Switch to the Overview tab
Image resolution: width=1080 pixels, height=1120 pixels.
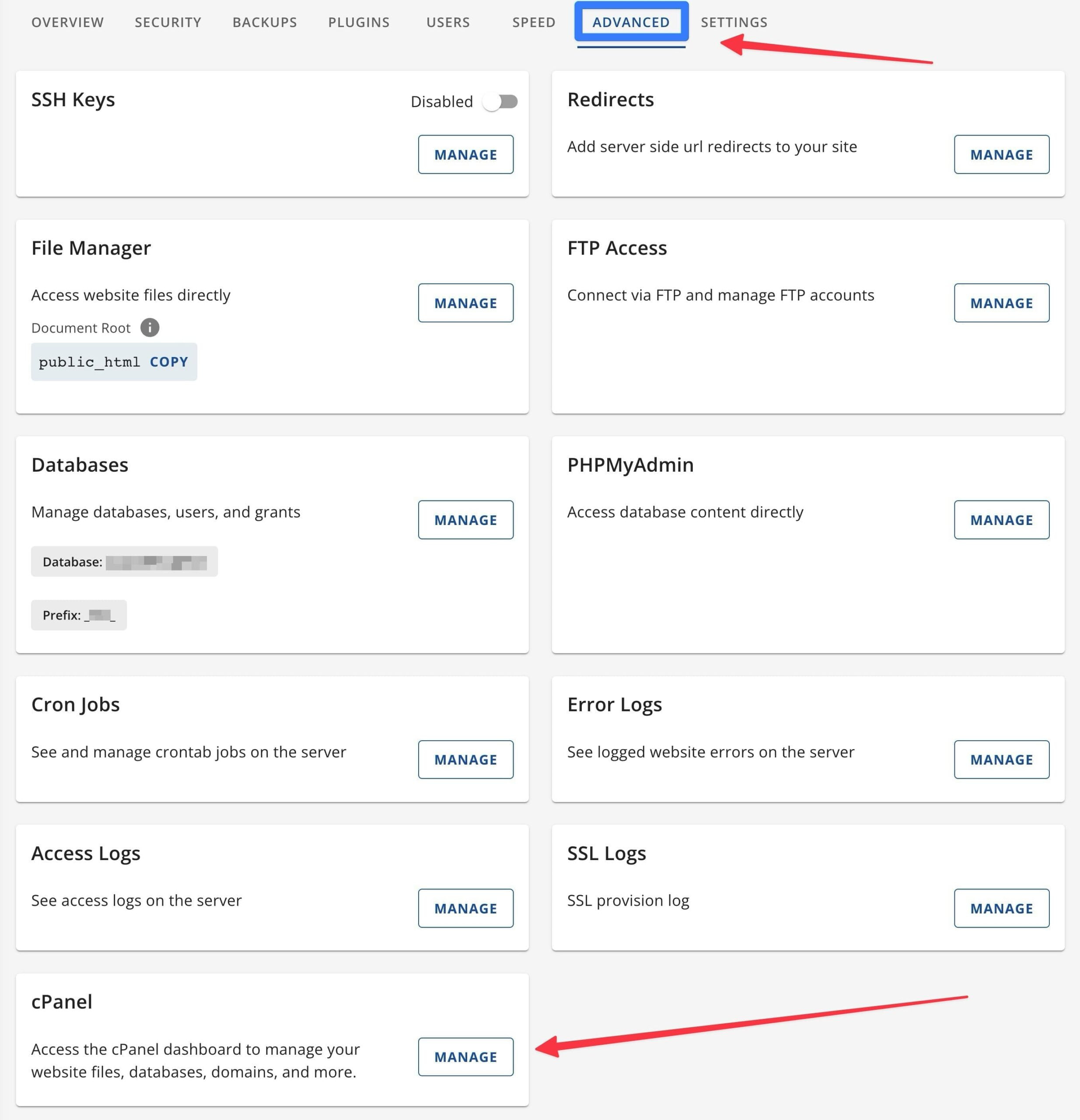click(x=67, y=22)
